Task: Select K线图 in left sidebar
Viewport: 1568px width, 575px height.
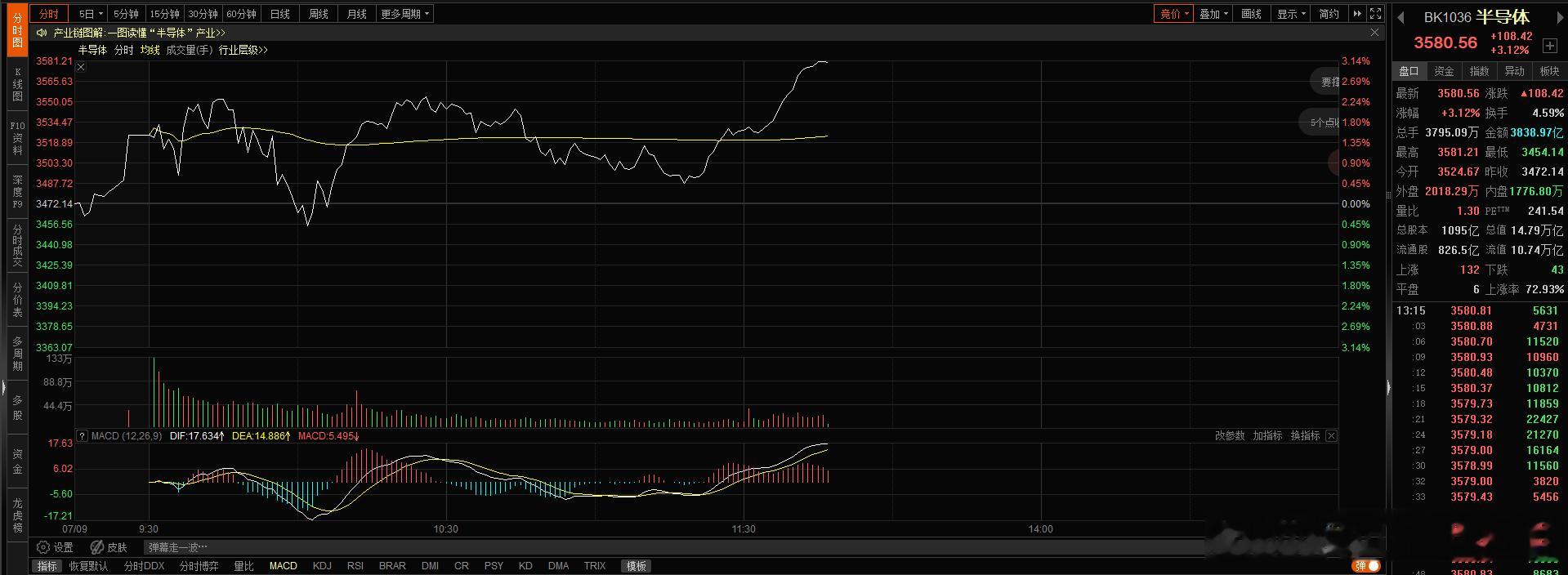Action: click(x=18, y=84)
